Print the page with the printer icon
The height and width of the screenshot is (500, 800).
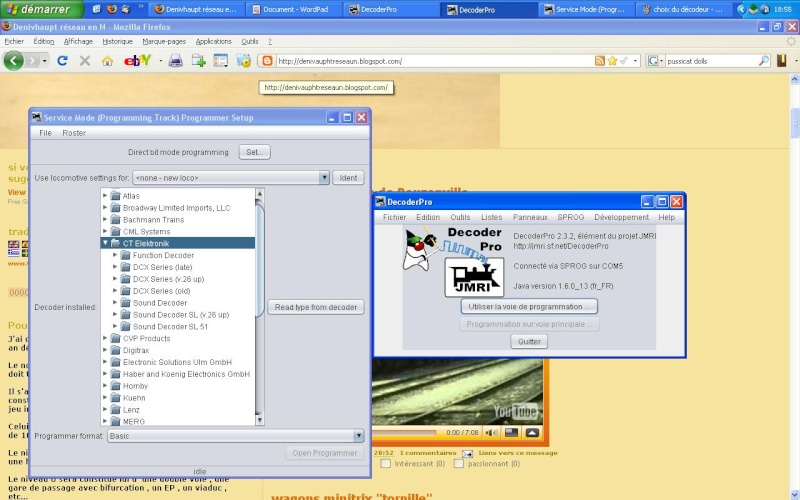[x=176, y=61]
